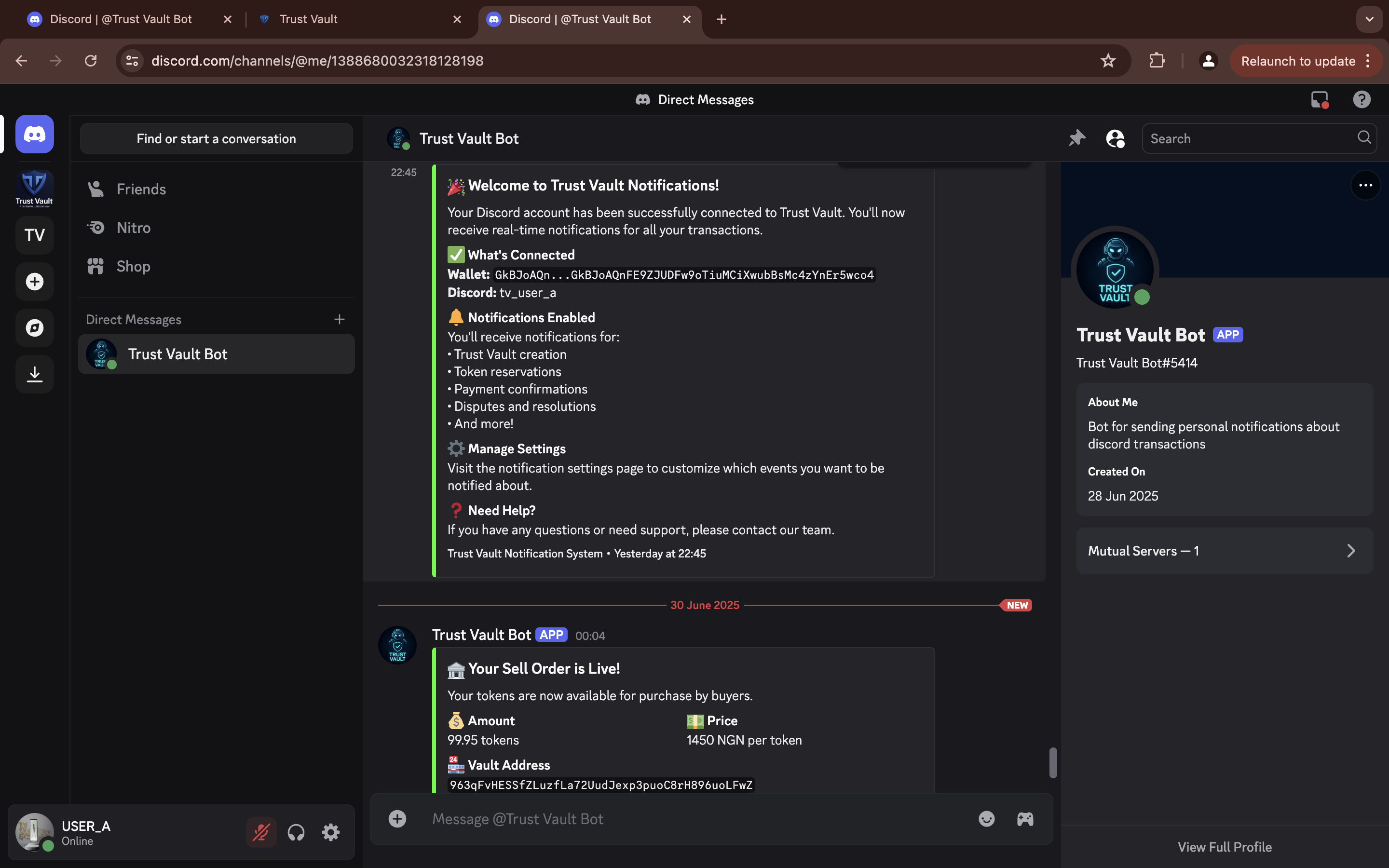Viewport: 1389px width, 868px height.
Task: Expand the Mutual Servers section
Action: pyautogui.click(x=1224, y=551)
